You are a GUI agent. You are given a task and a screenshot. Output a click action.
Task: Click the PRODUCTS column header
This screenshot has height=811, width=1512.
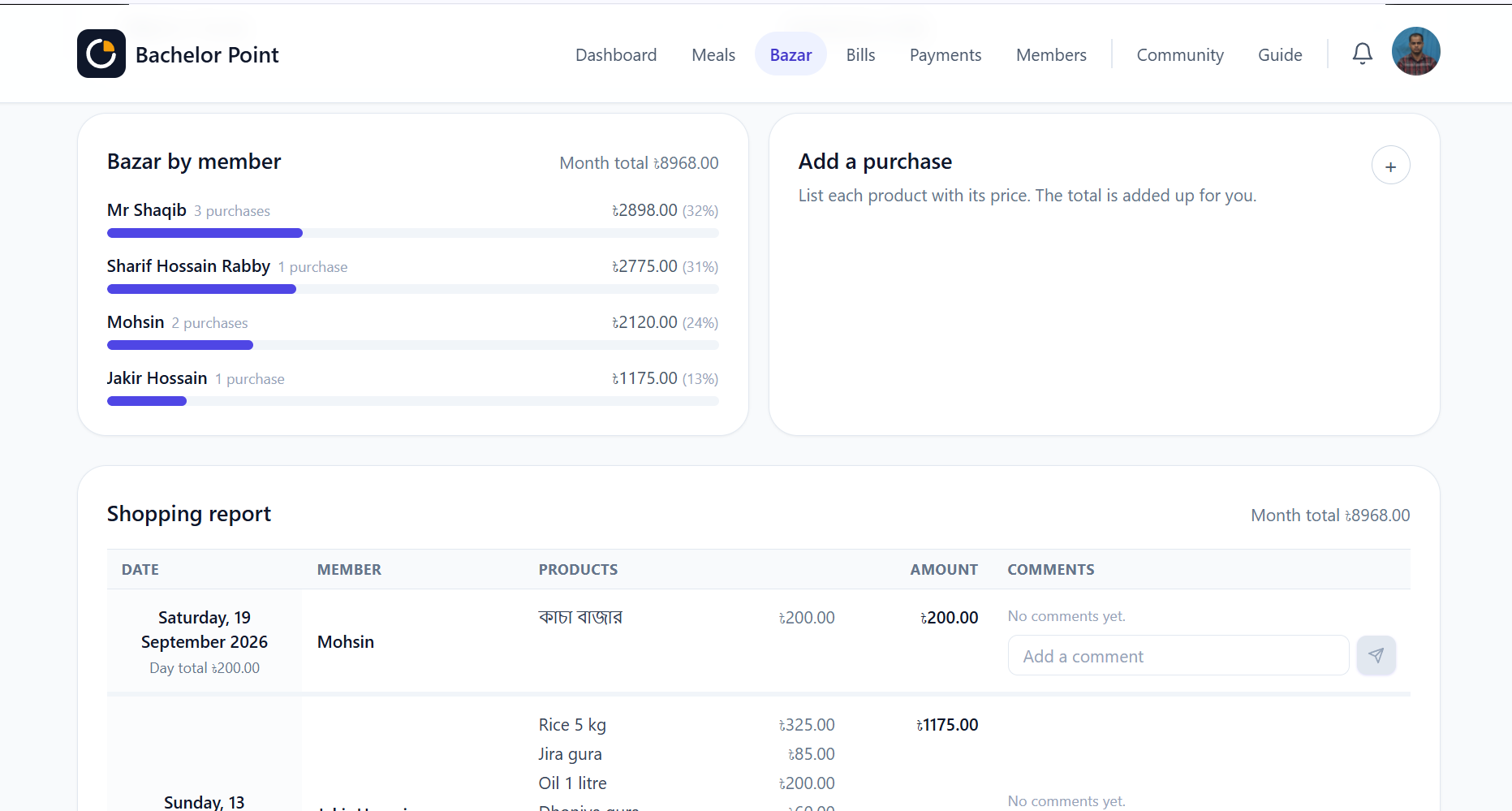(578, 569)
